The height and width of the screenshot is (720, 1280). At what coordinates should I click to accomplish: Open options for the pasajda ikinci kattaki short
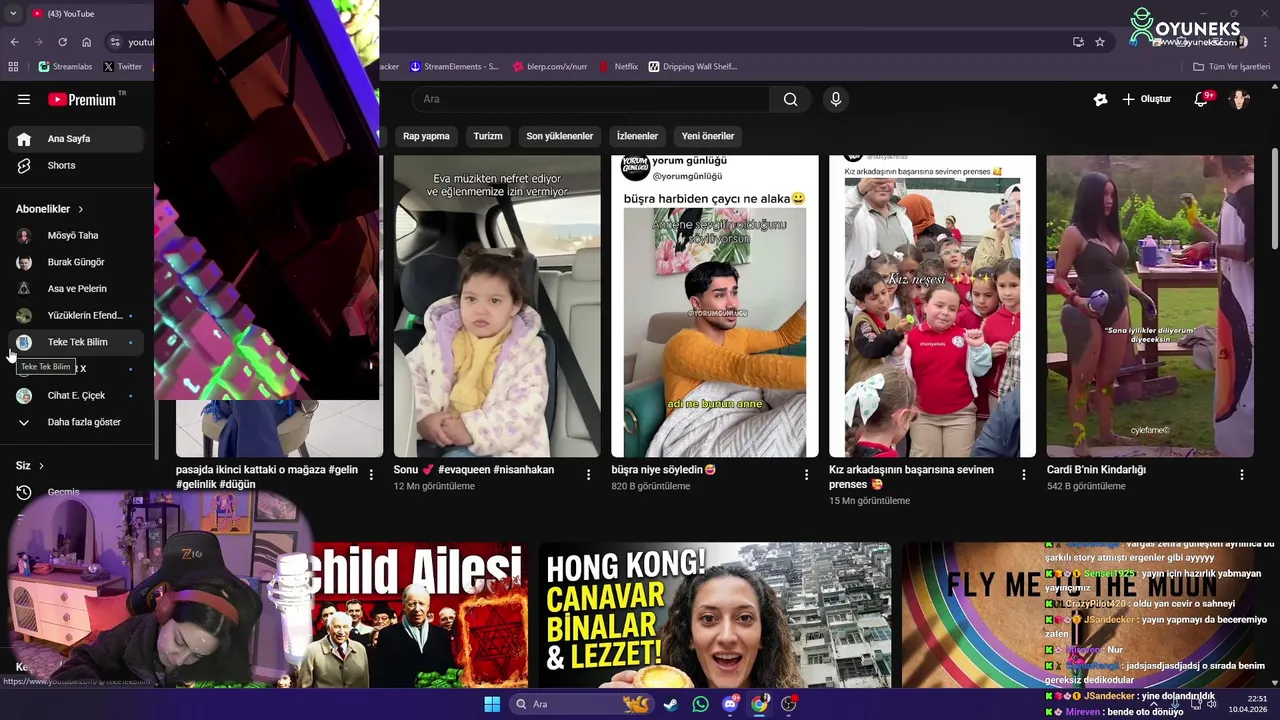coord(371,475)
